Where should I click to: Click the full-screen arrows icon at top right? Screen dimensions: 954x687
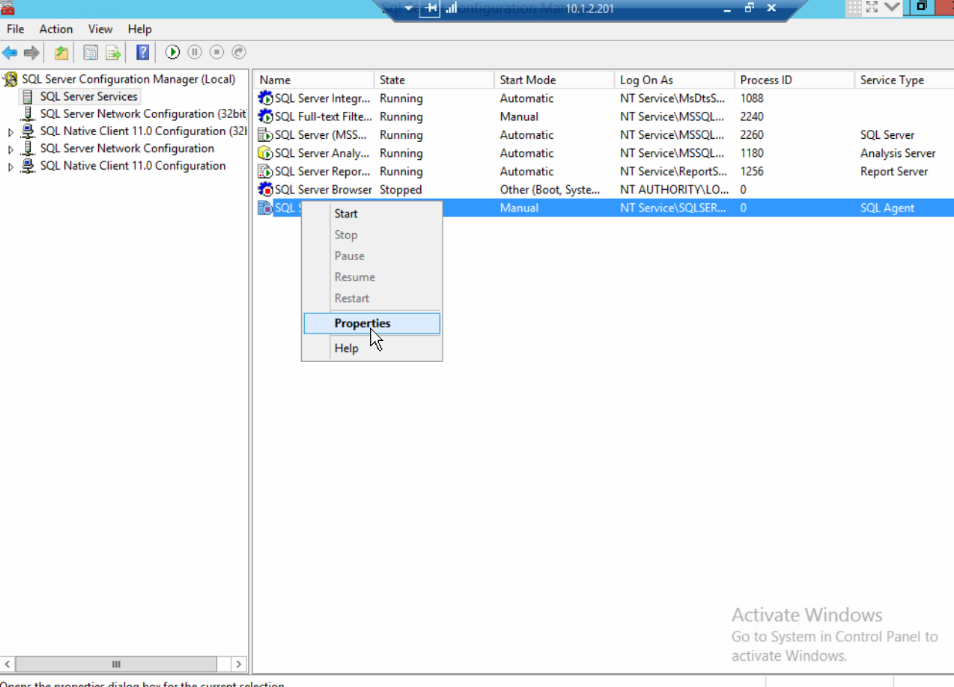click(872, 7)
